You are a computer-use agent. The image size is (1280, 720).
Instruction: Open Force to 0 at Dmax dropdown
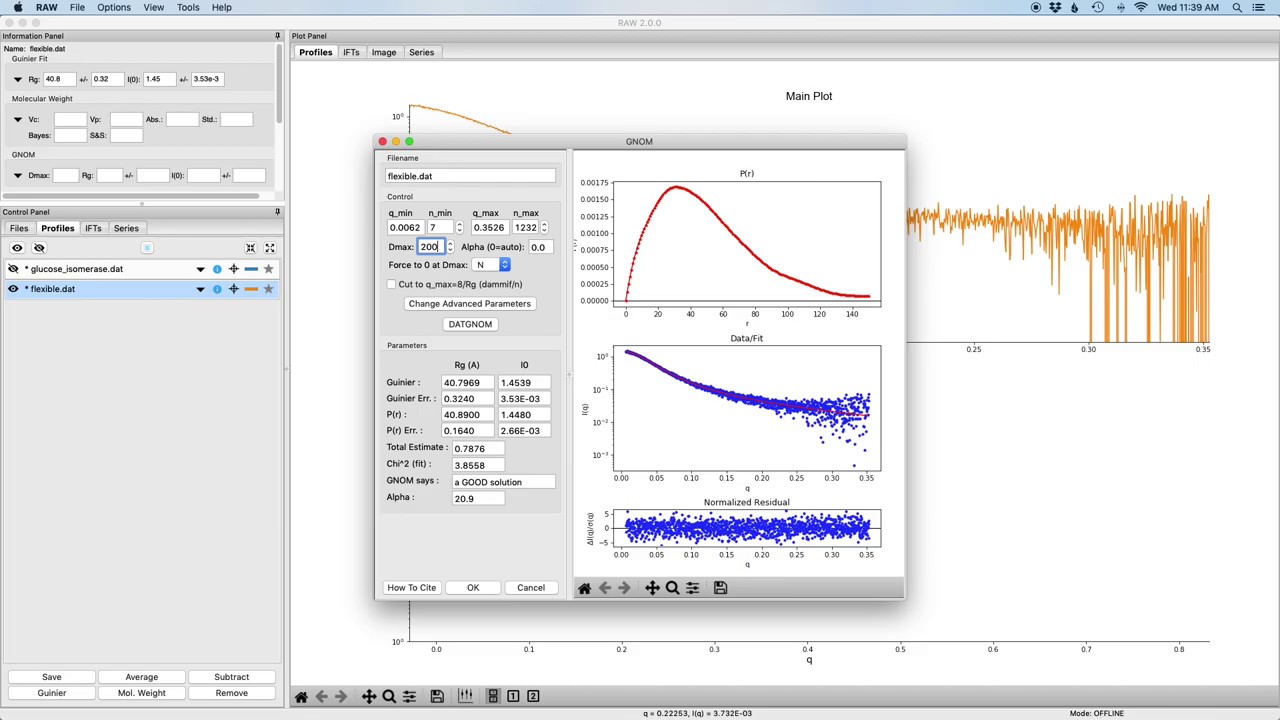click(x=492, y=265)
